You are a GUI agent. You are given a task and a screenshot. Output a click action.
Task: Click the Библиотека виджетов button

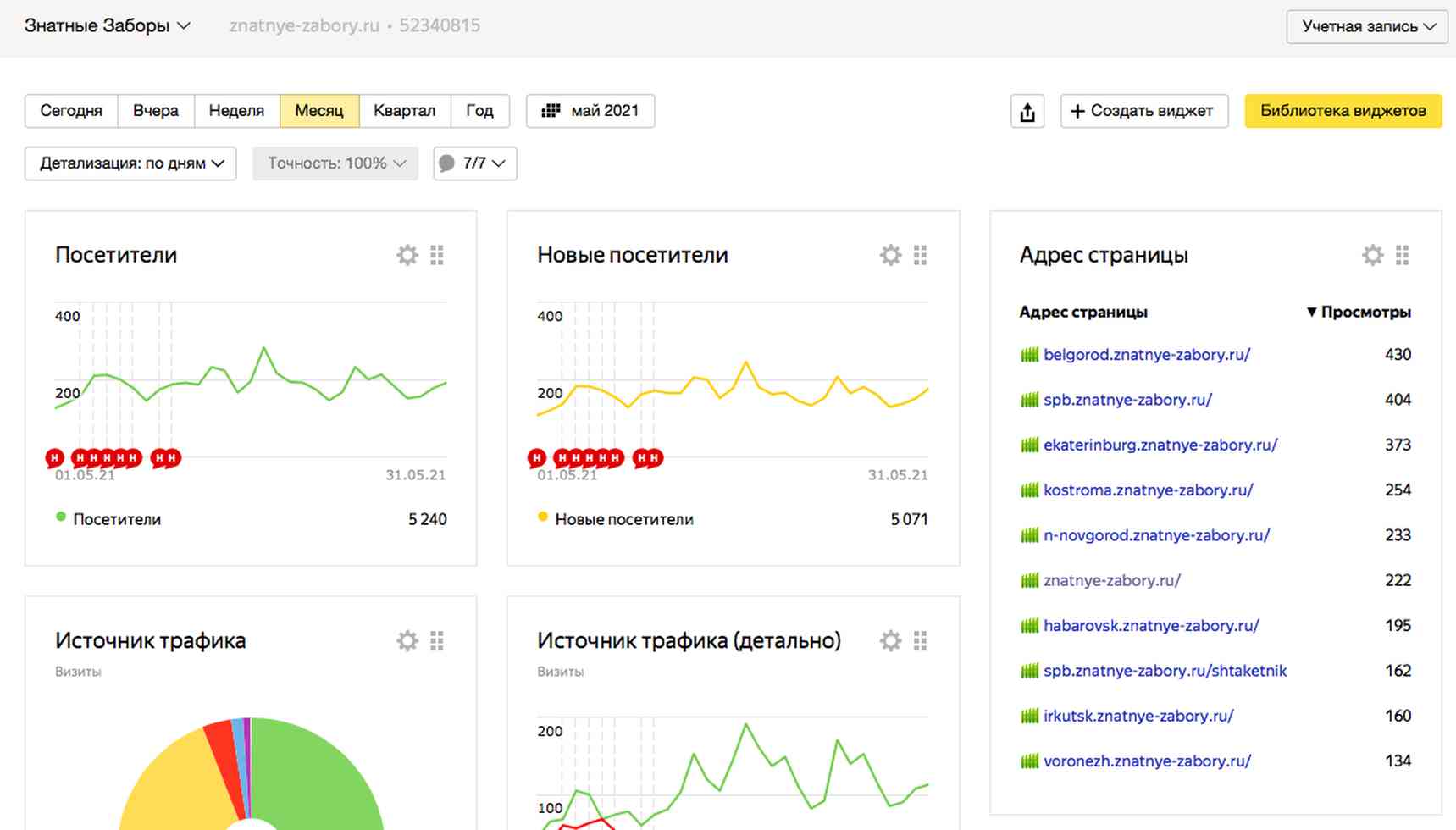tap(1343, 111)
